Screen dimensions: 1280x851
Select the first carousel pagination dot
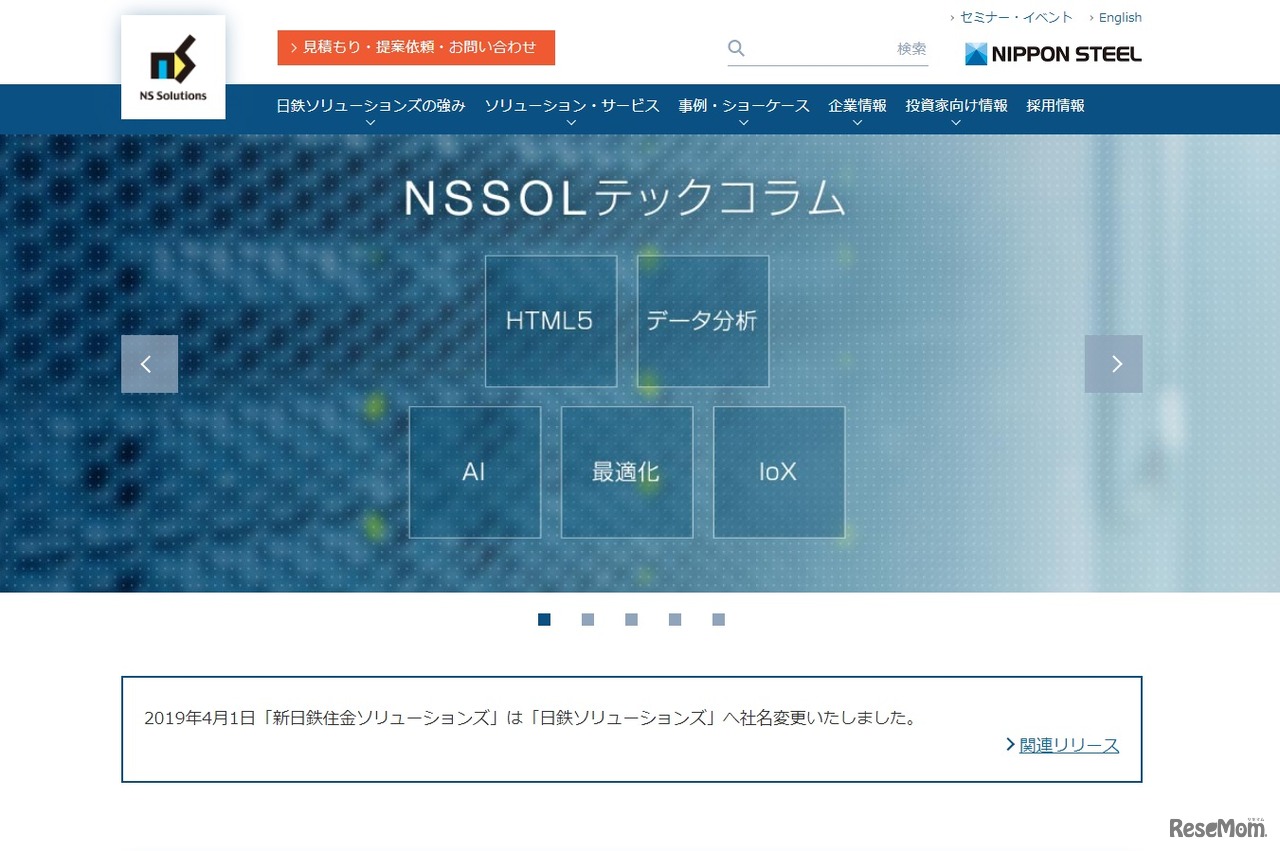(x=544, y=619)
